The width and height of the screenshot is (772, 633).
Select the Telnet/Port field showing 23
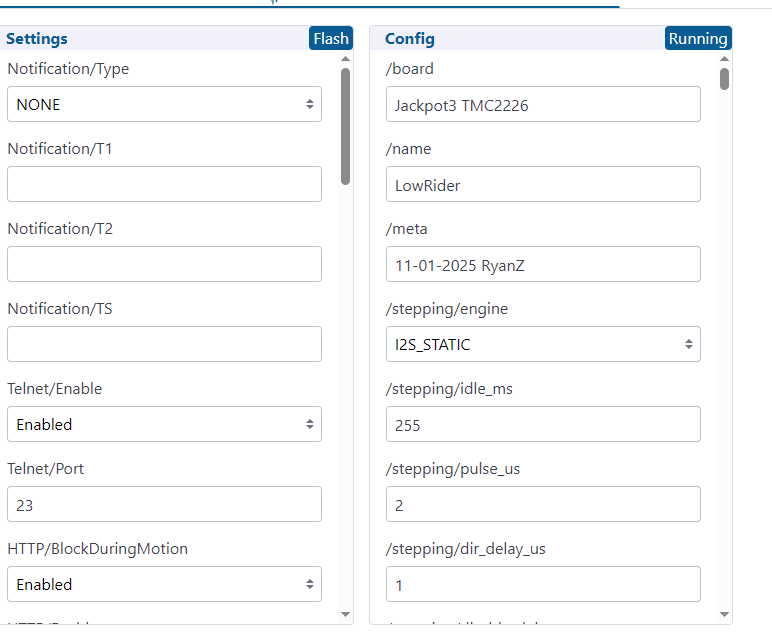[164, 505]
